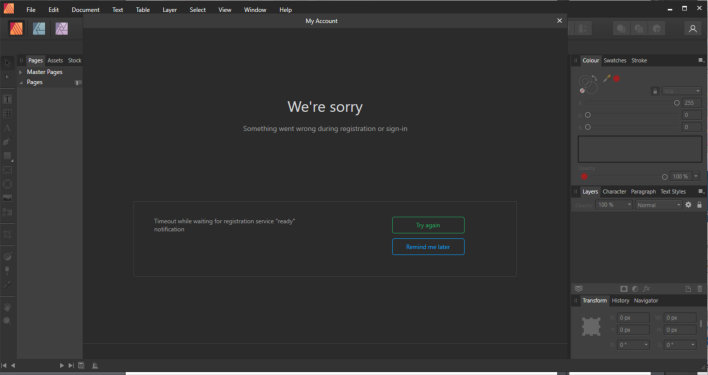Open the Select menu
Image resolution: width=708 pixels, height=375 pixels.
pos(197,9)
